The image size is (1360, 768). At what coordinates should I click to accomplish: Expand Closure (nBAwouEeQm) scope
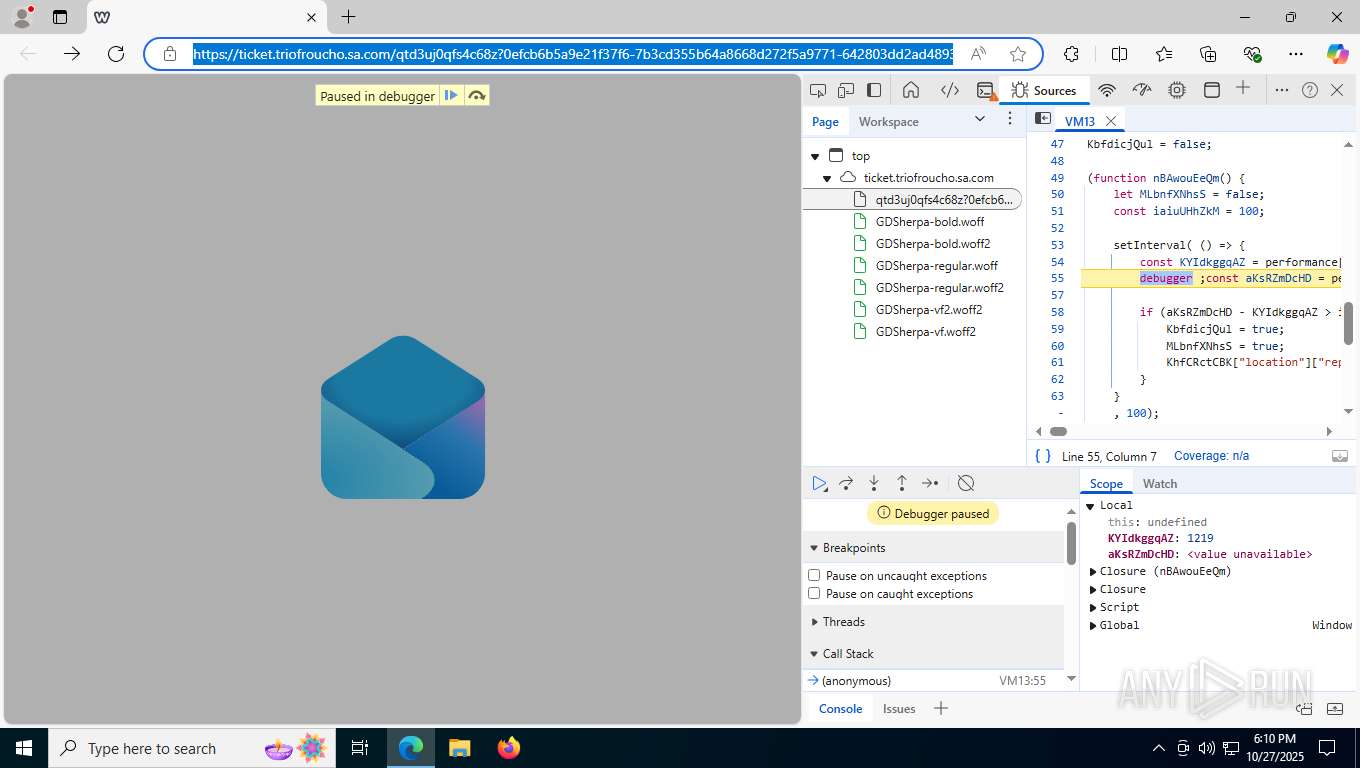[x=1093, y=572]
